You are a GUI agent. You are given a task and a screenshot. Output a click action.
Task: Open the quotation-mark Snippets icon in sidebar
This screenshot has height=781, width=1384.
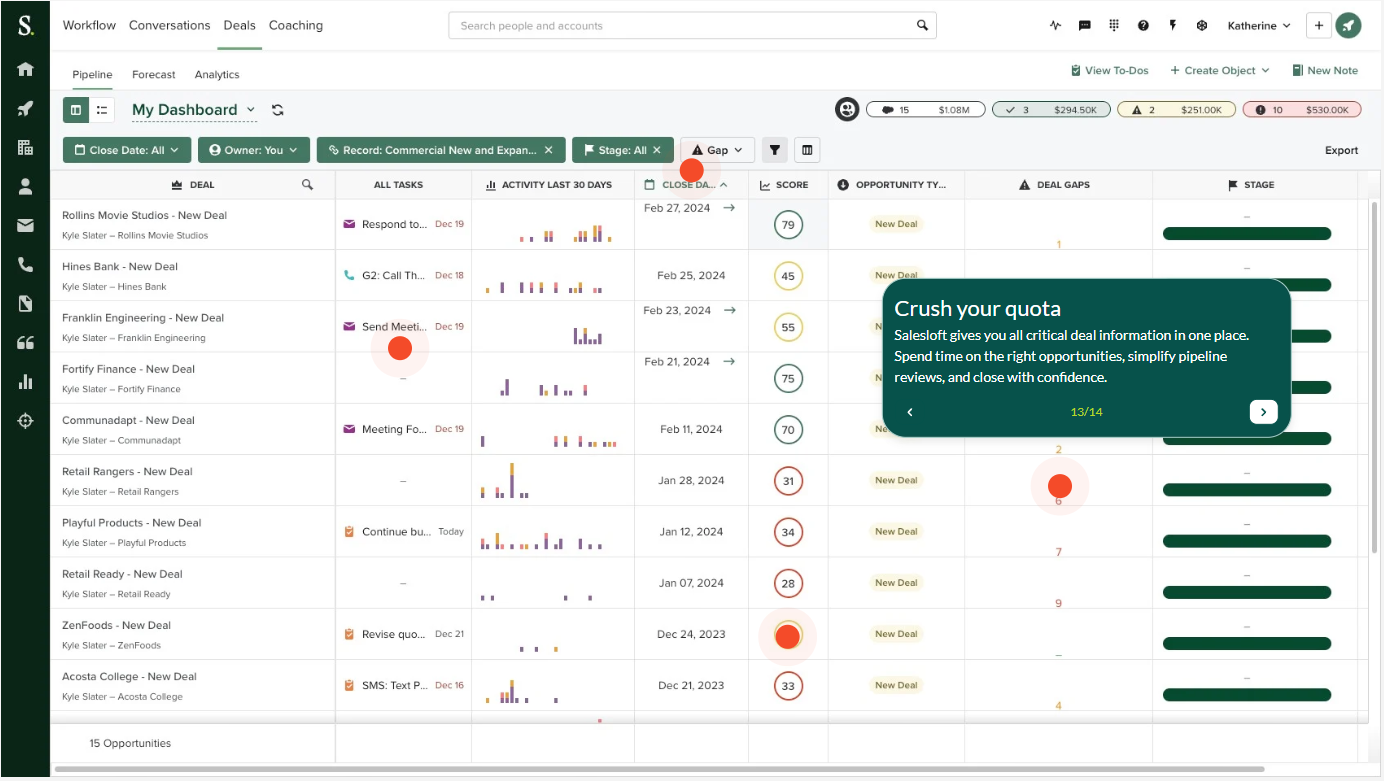click(x=25, y=342)
